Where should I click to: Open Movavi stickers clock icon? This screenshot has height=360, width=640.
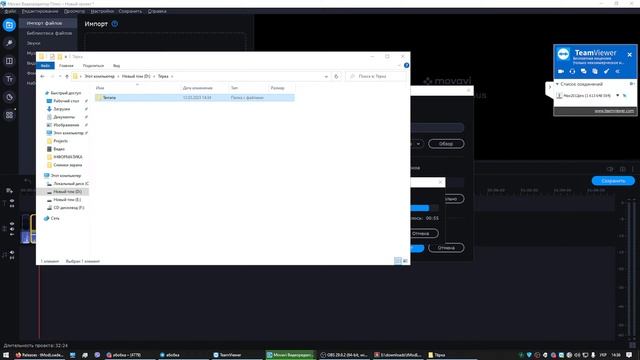pyautogui.click(x=9, y=97)
